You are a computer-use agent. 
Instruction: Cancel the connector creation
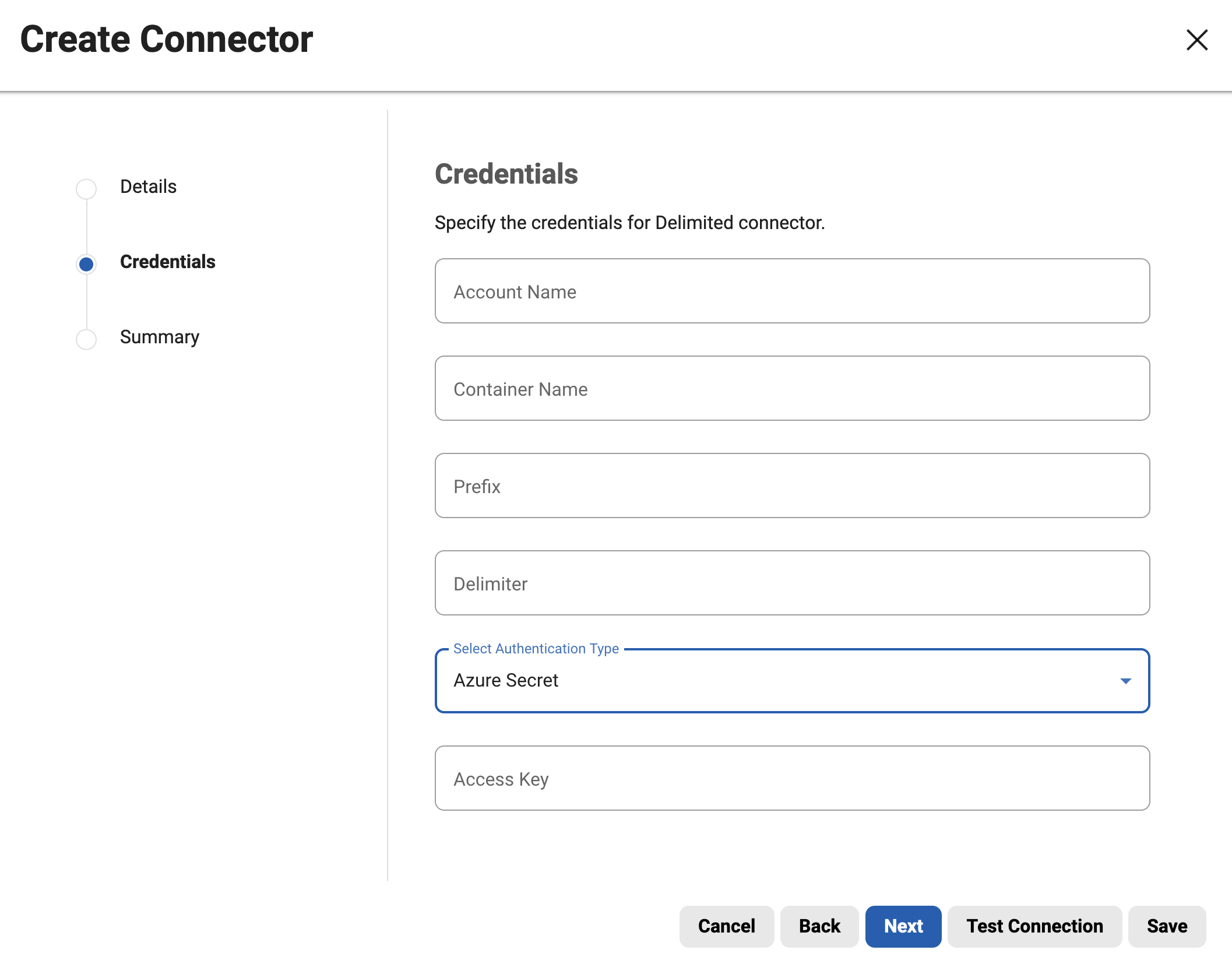(x=726, y=926)
